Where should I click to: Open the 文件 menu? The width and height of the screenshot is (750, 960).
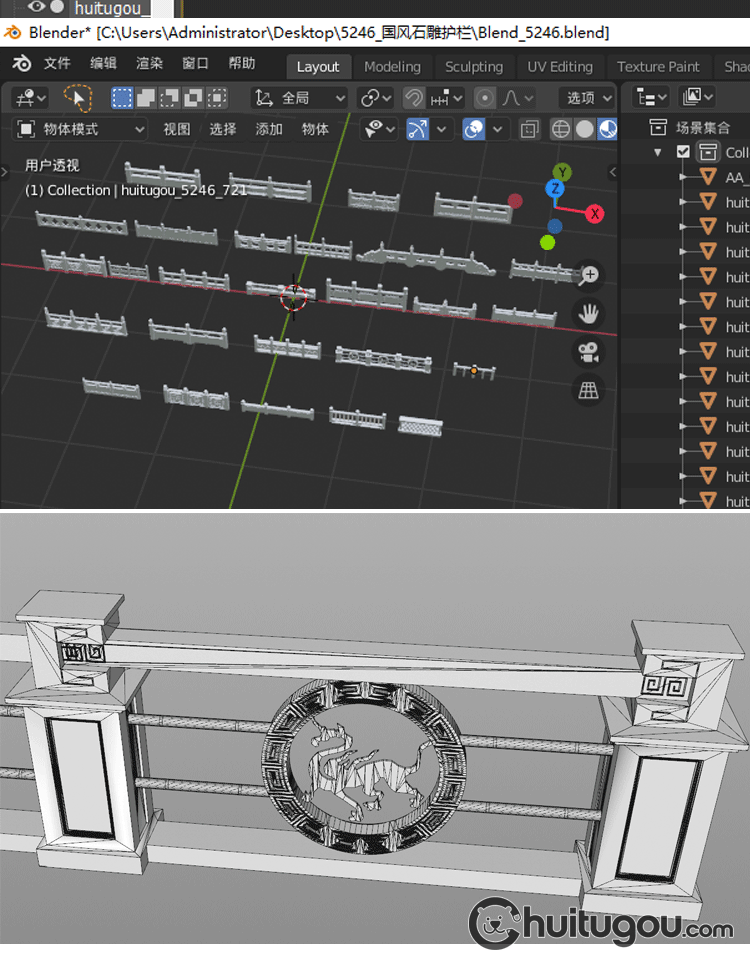tap(57, 64)
